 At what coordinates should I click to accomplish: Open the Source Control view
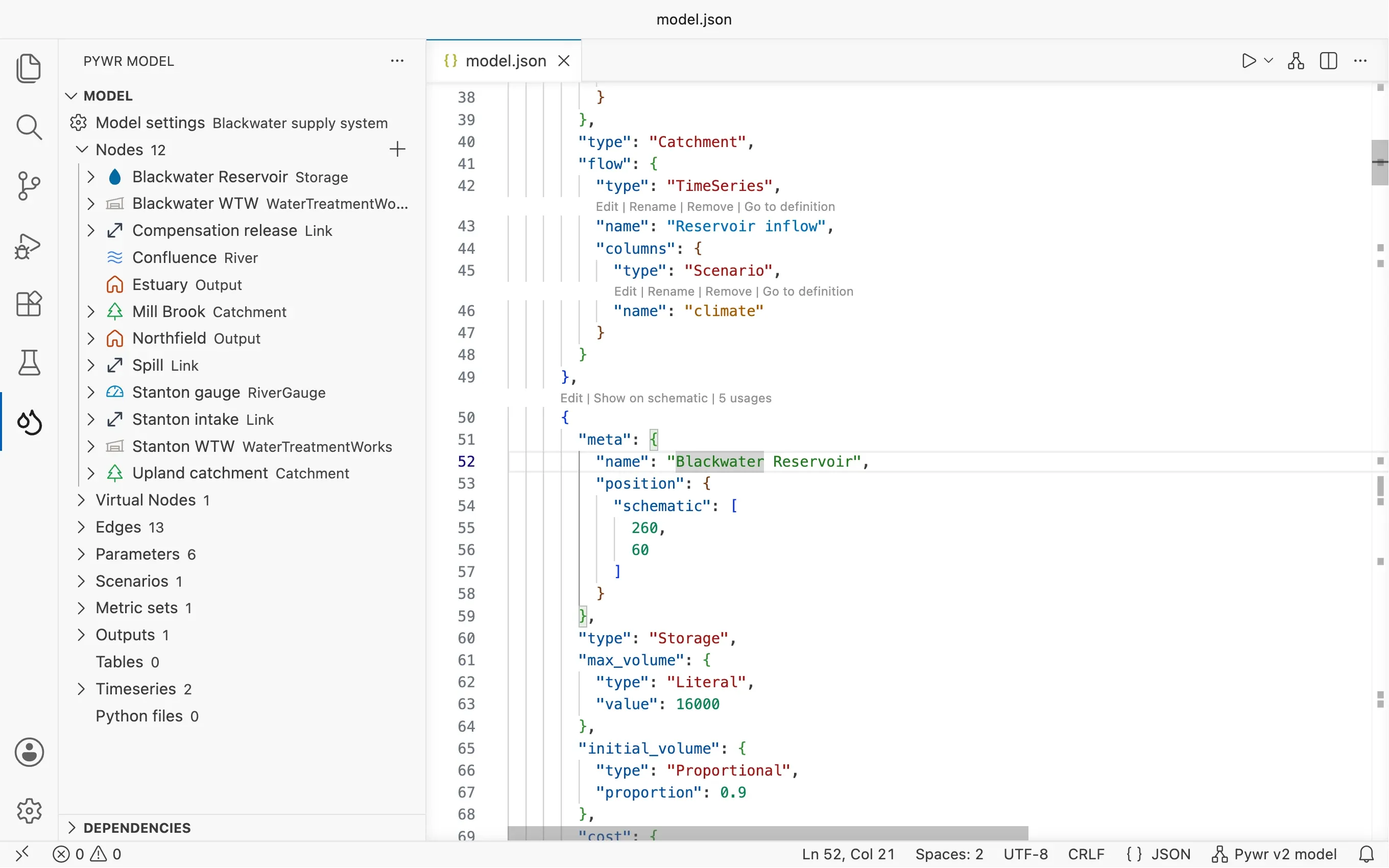[x=29, y=186]
